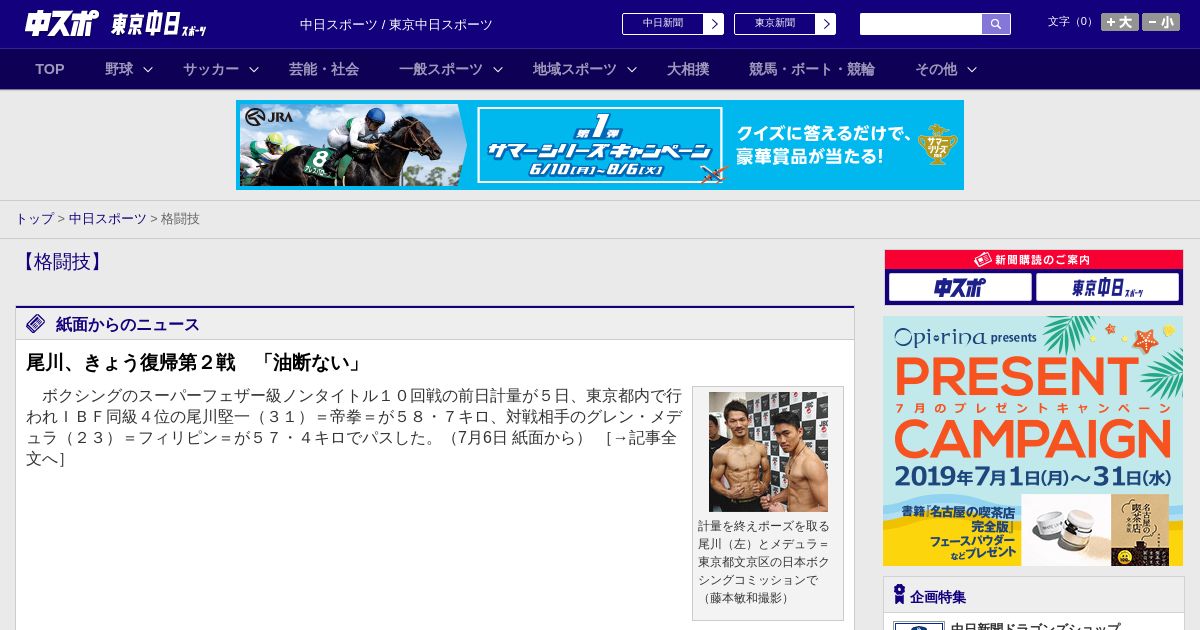Click the 【格闘技】 page heading
This screenshot has width=1200, height=630.
pyautogui.click(x=62, y=262)
